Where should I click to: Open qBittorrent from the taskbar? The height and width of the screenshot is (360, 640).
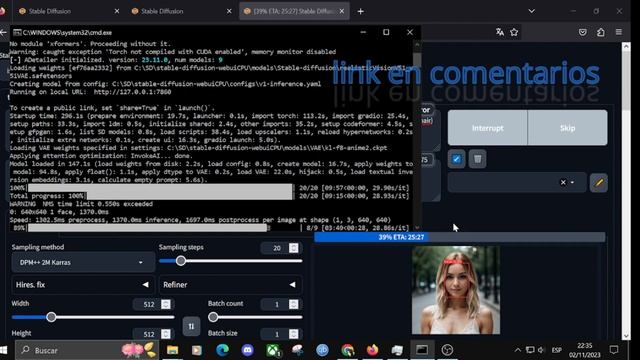click(322, 350)
